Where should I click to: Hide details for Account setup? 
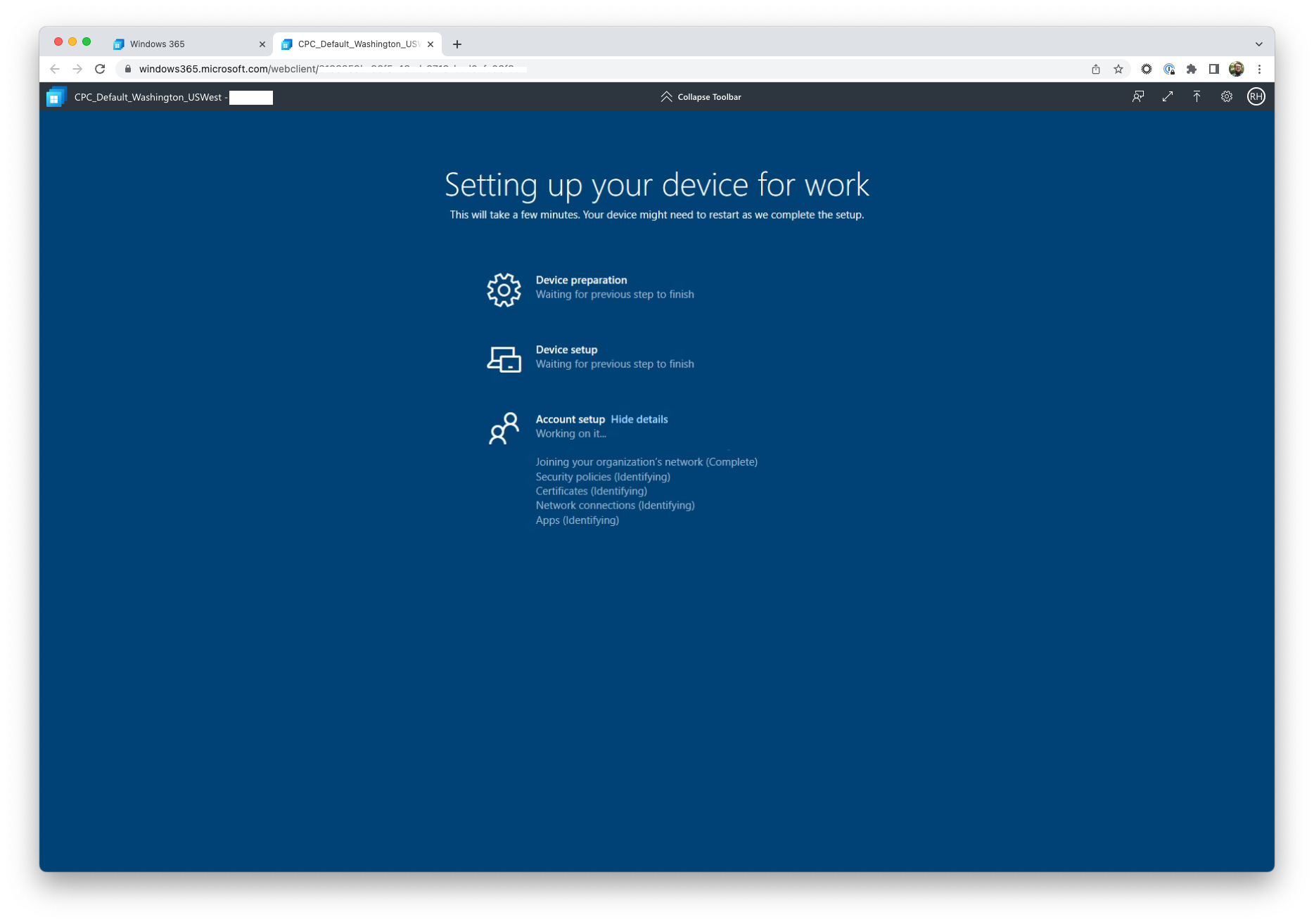(639, 419)
